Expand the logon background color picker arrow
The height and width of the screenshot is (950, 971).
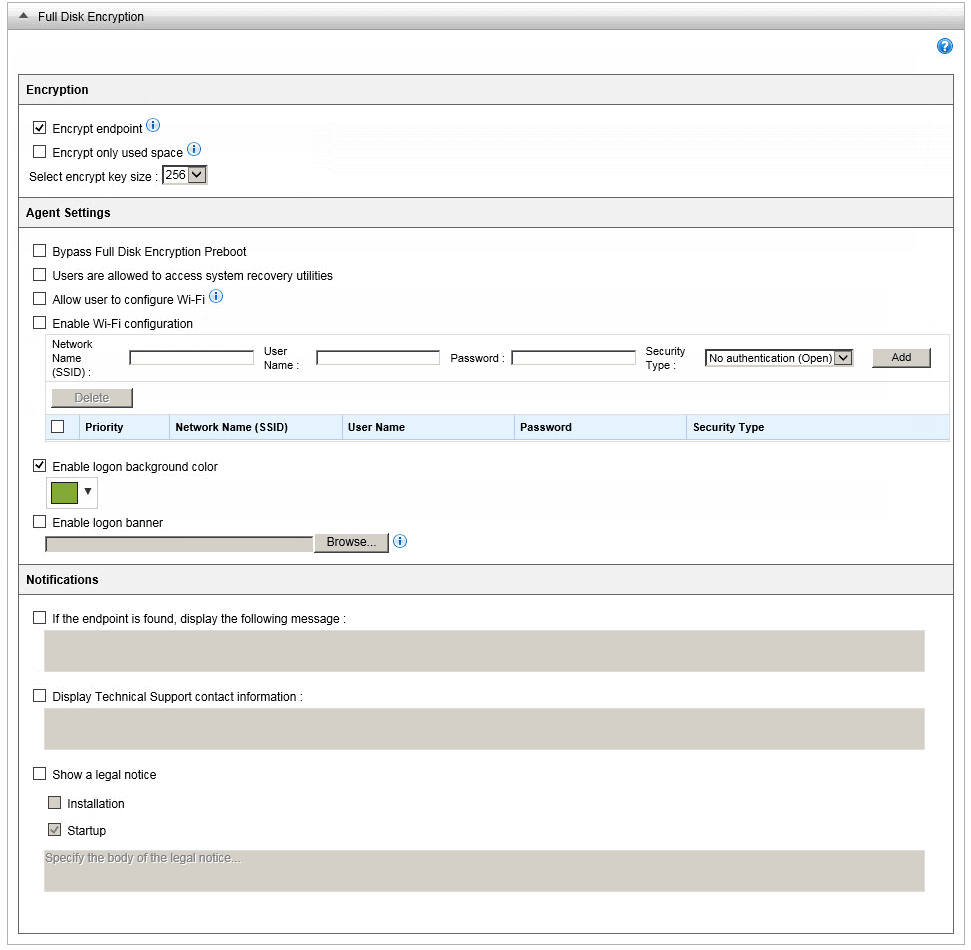[88, 492]
